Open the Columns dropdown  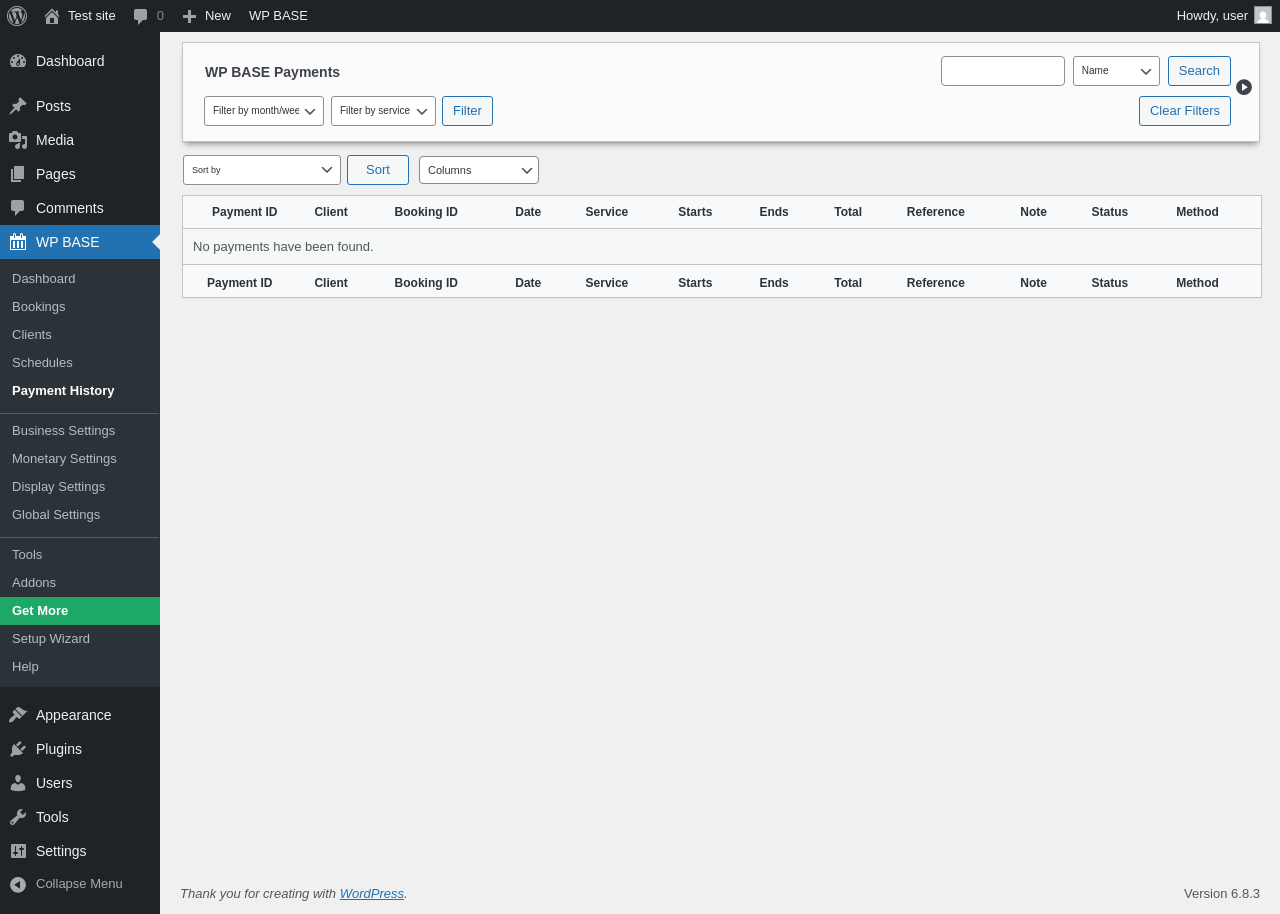[479, 170]
